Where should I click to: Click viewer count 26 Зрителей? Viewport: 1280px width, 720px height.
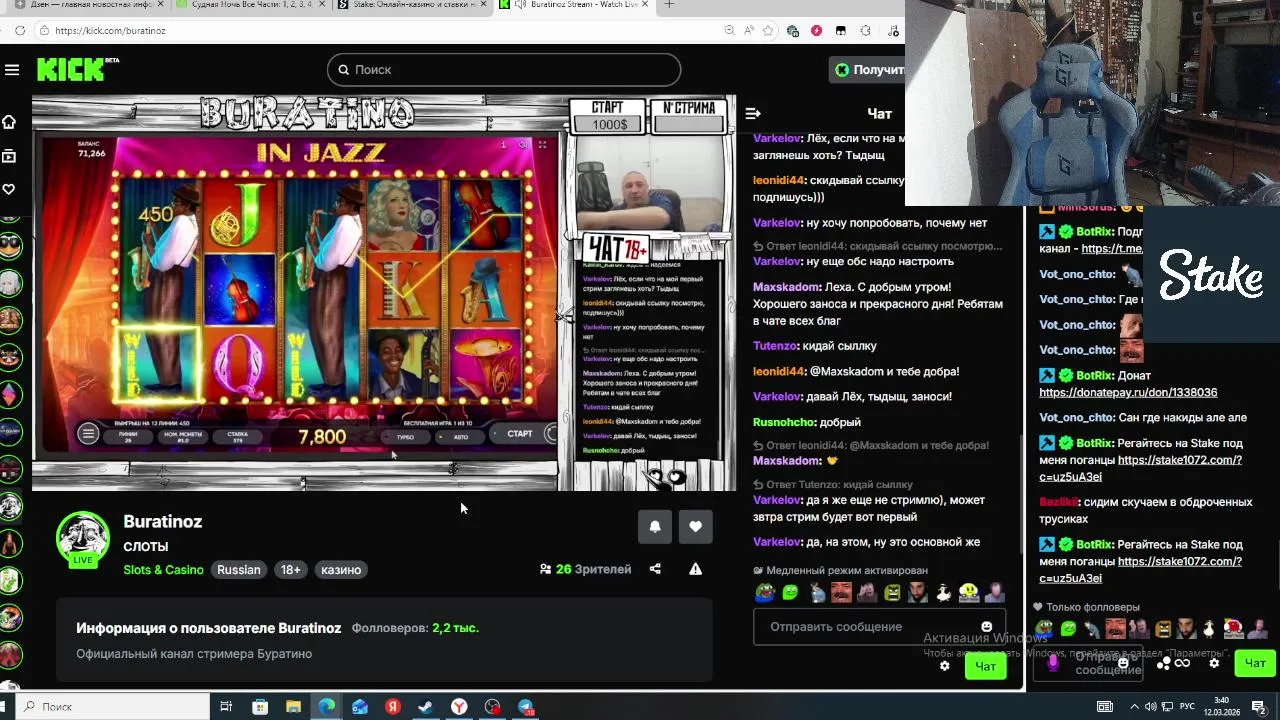(585, 569)
